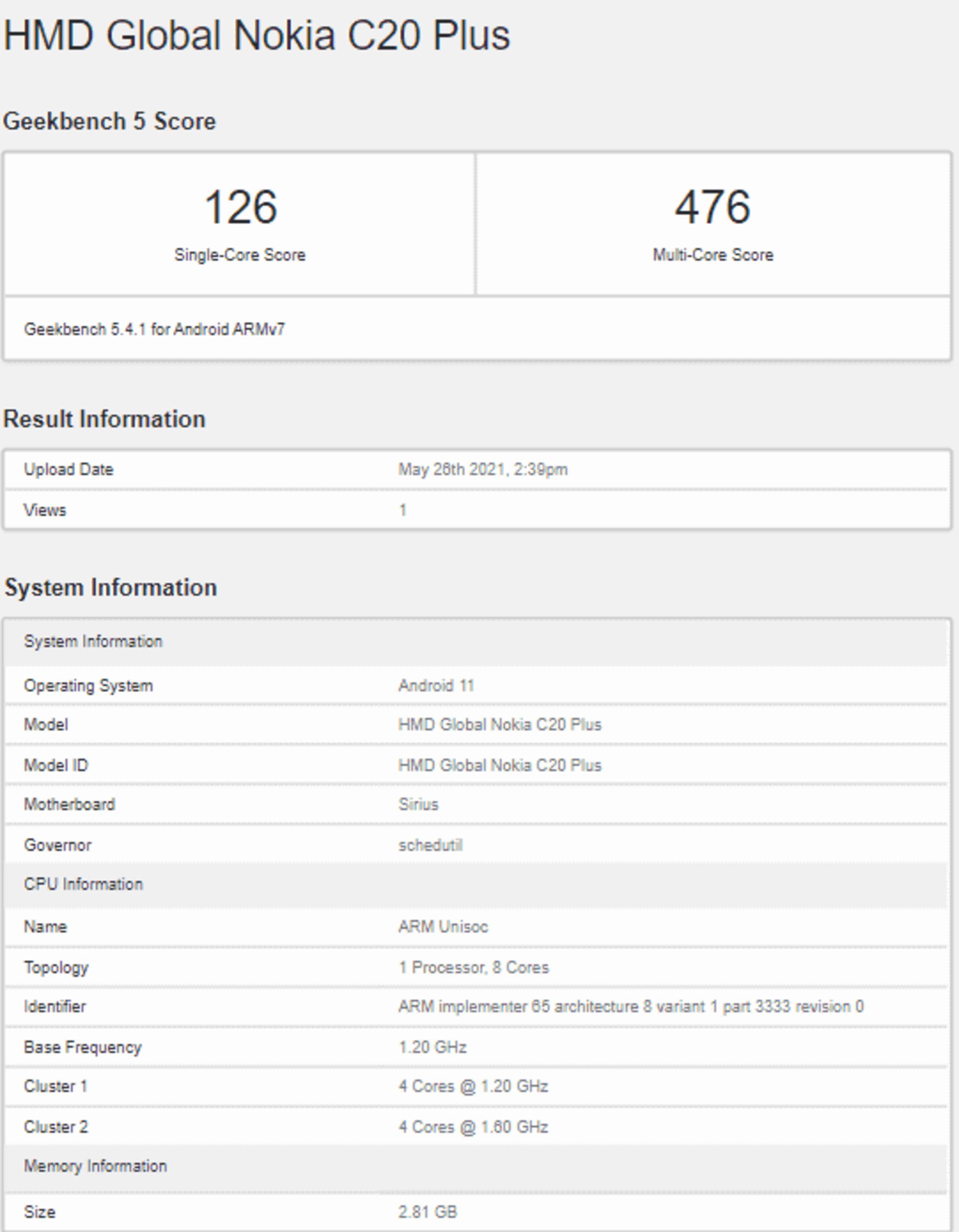Click the Geekbench 5 Score heading
This screenshot has height=1232, width=959.
point(109,121)
